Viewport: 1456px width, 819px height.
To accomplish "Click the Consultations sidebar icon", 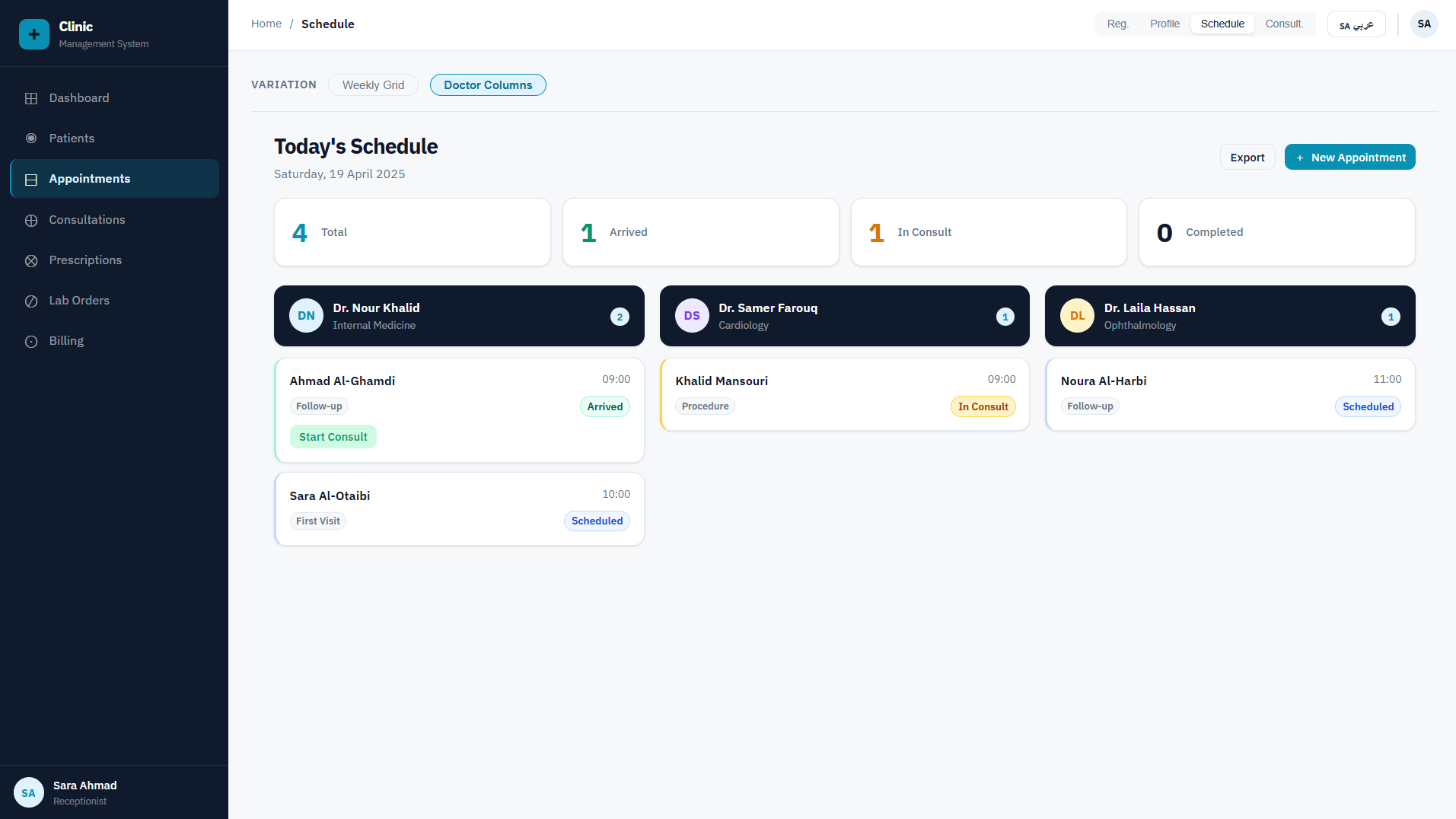I will coord(31,220).
